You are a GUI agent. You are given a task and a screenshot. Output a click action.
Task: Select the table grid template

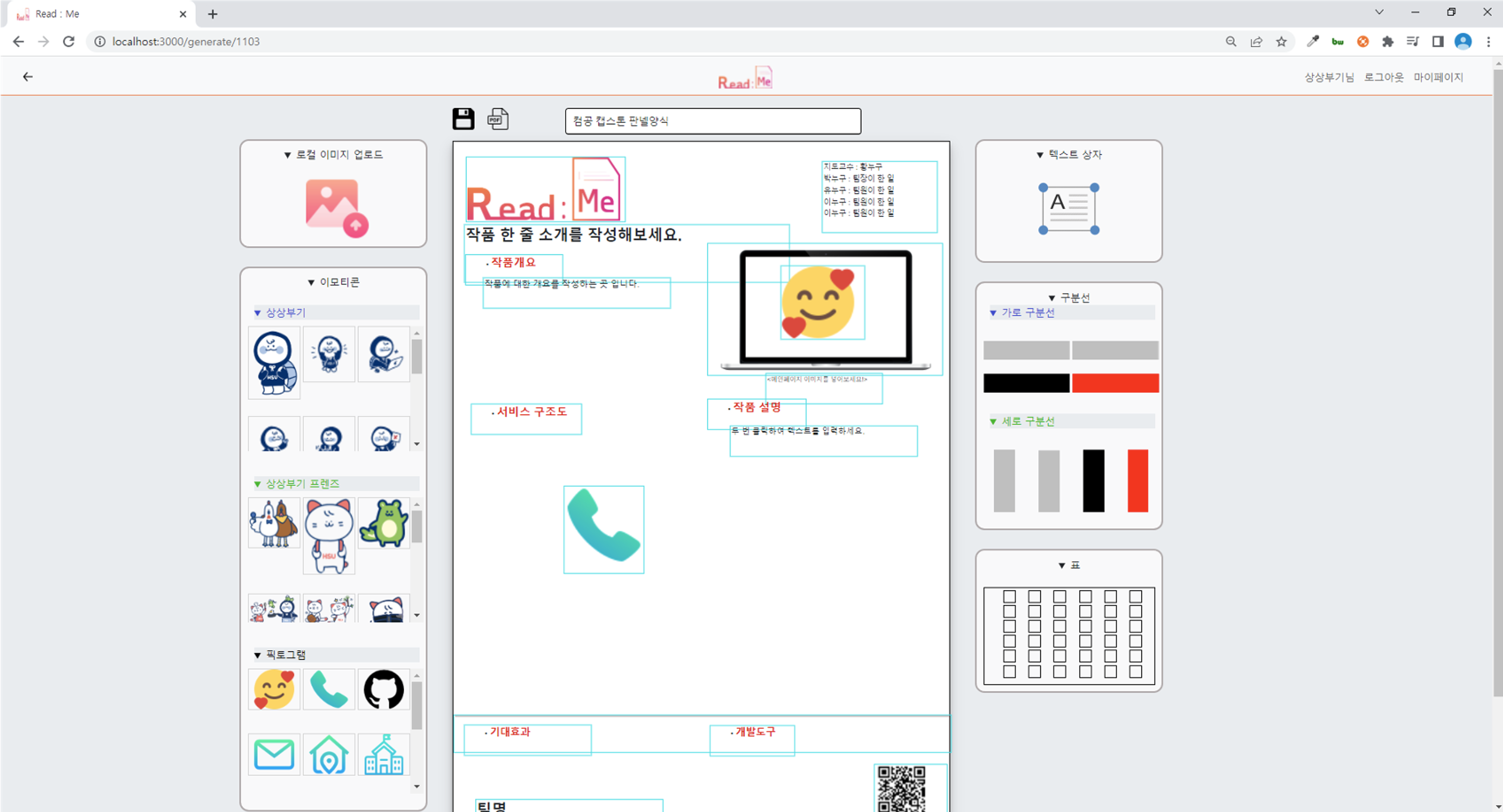(x=1068, y=636)
